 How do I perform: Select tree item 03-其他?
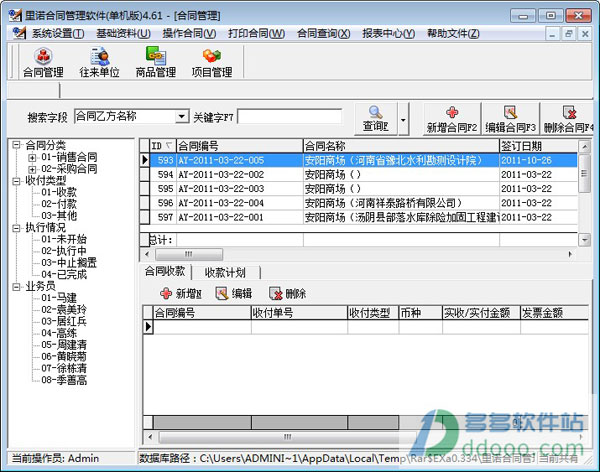point(59,216)
